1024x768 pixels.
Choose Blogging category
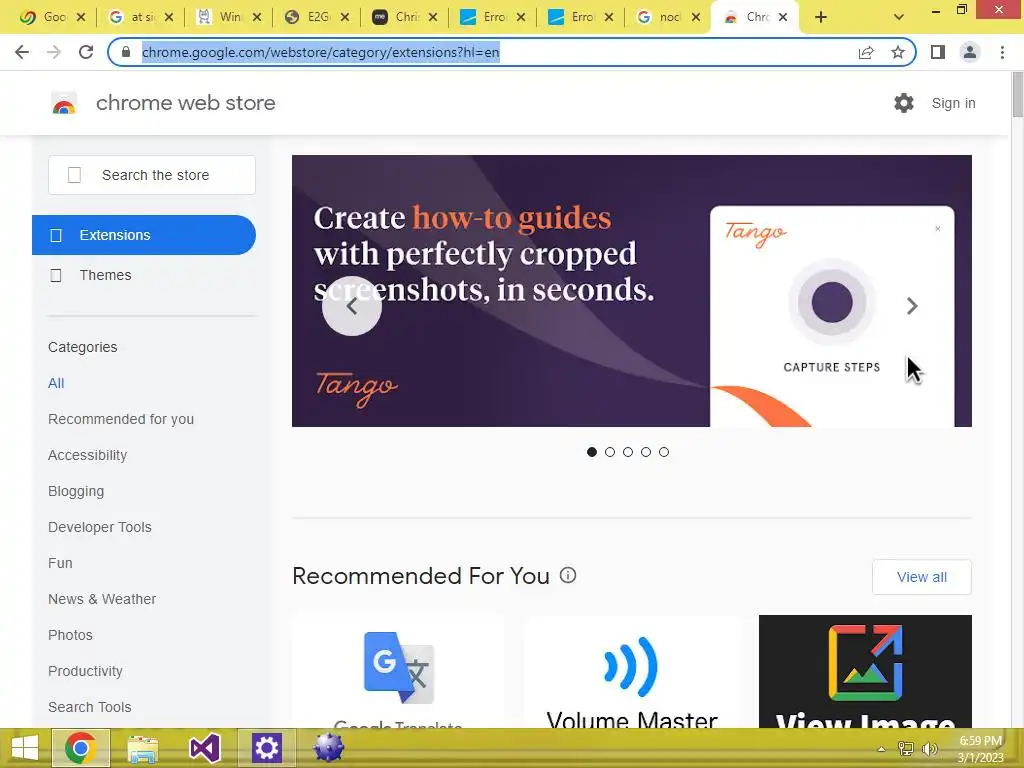[76, 491]
